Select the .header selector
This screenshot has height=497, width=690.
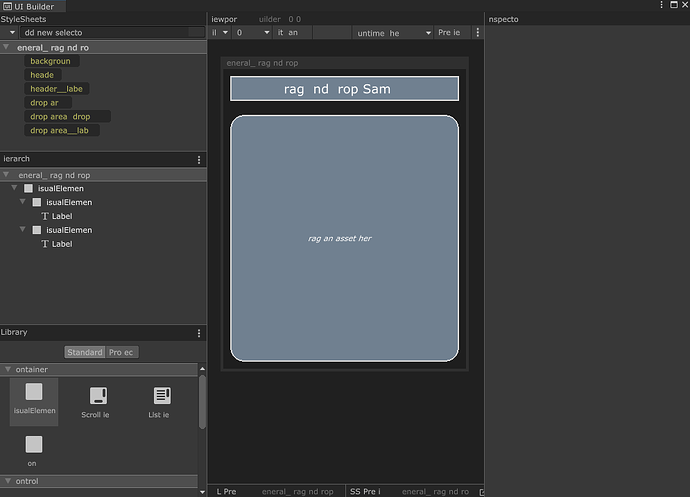point(43,75)
